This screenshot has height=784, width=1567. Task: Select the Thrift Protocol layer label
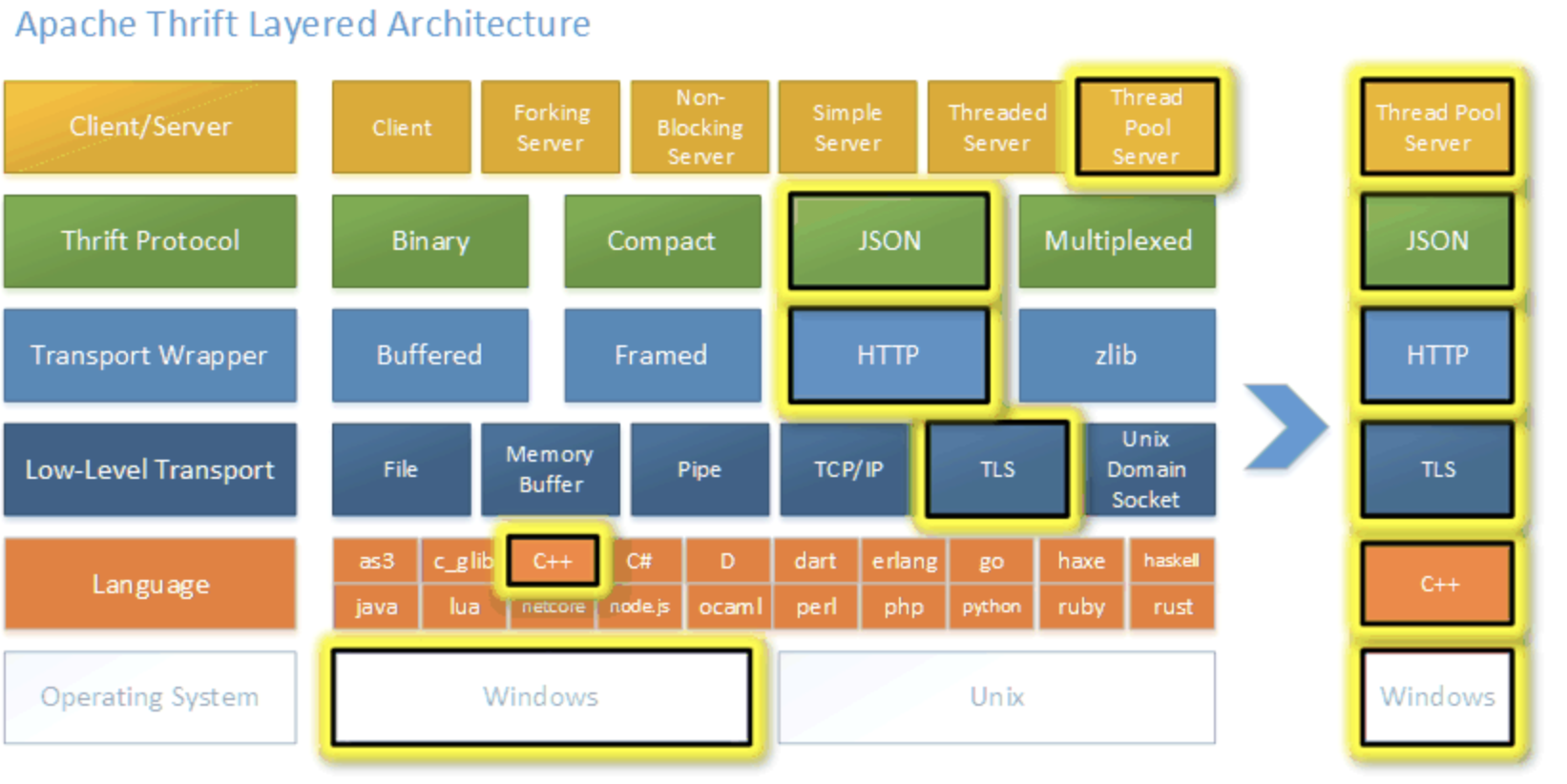point(150,241)
